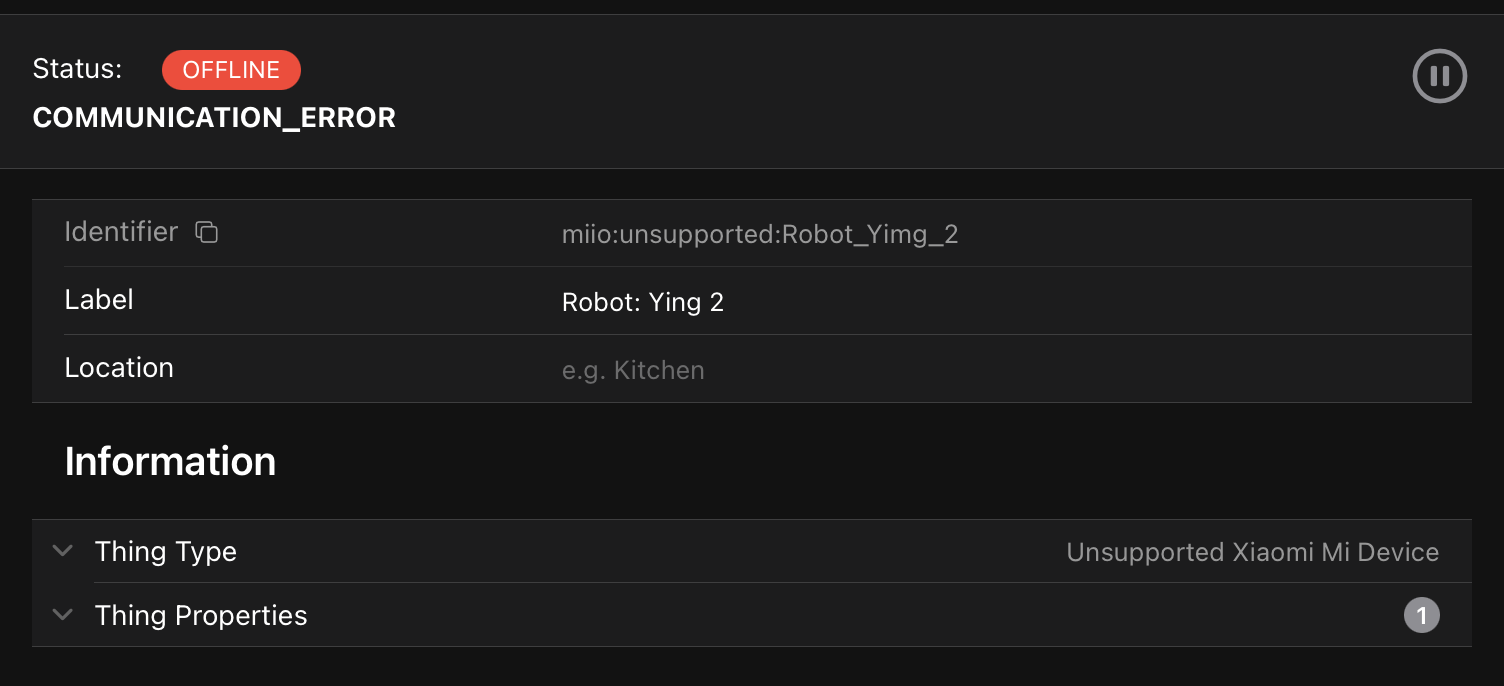Click the Status label text
The height and width of the screenshot is (686, 1504).
click(x=77, y=69)
